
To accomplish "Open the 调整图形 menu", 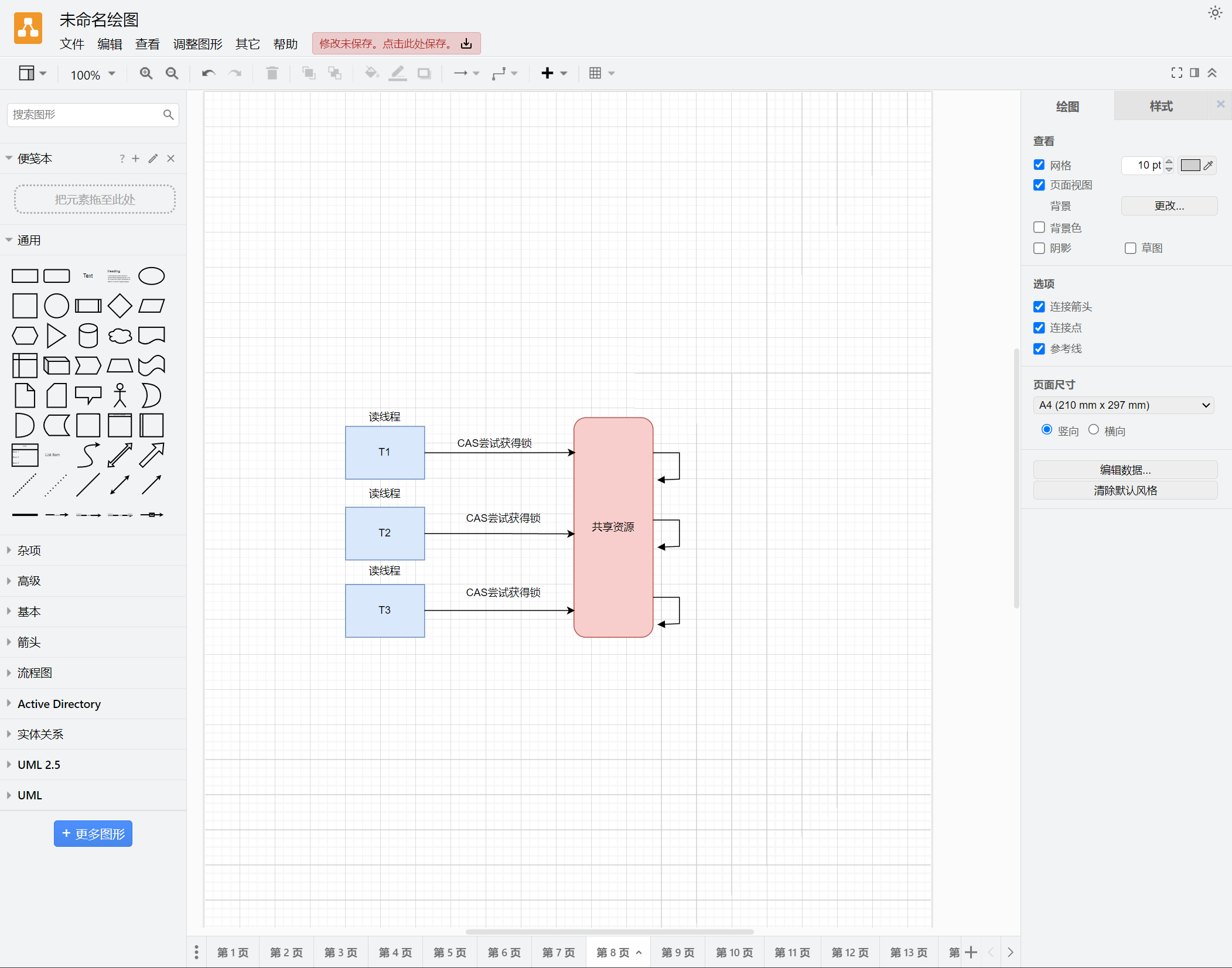I will pyautogui.click(x=197, y=44).
